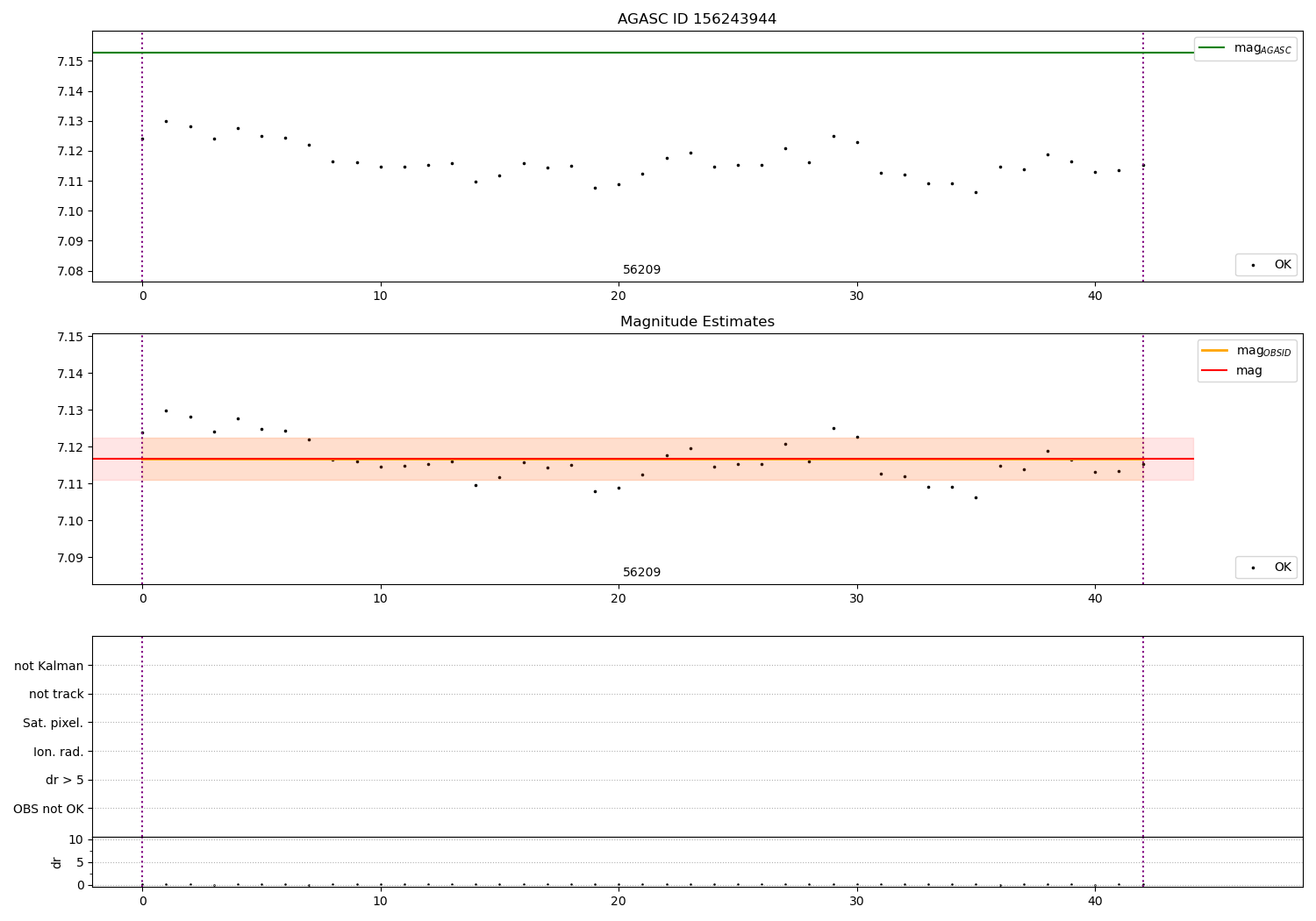Screen dimensions: 1316x921
Task: Click x-axis tick 40 under the bottom plot
Action: (1095, 902)
